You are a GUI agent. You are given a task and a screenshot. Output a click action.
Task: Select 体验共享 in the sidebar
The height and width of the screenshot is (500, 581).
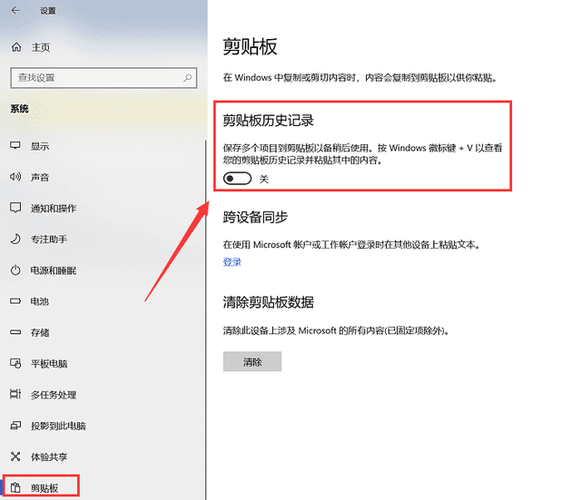(x=49, y=457)
